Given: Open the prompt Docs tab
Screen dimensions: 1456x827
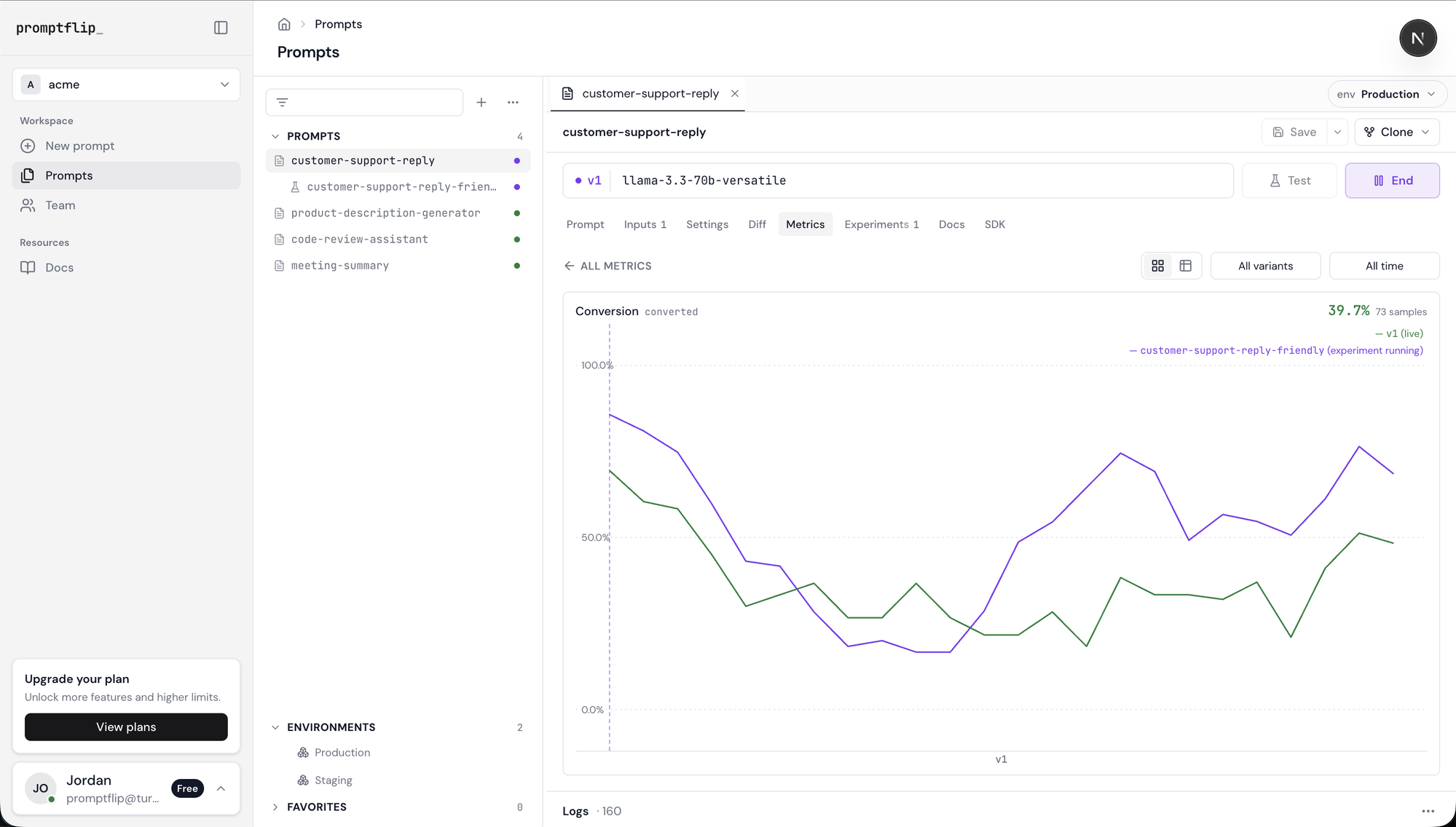Looking at the screenshot, I should point(951,224).
